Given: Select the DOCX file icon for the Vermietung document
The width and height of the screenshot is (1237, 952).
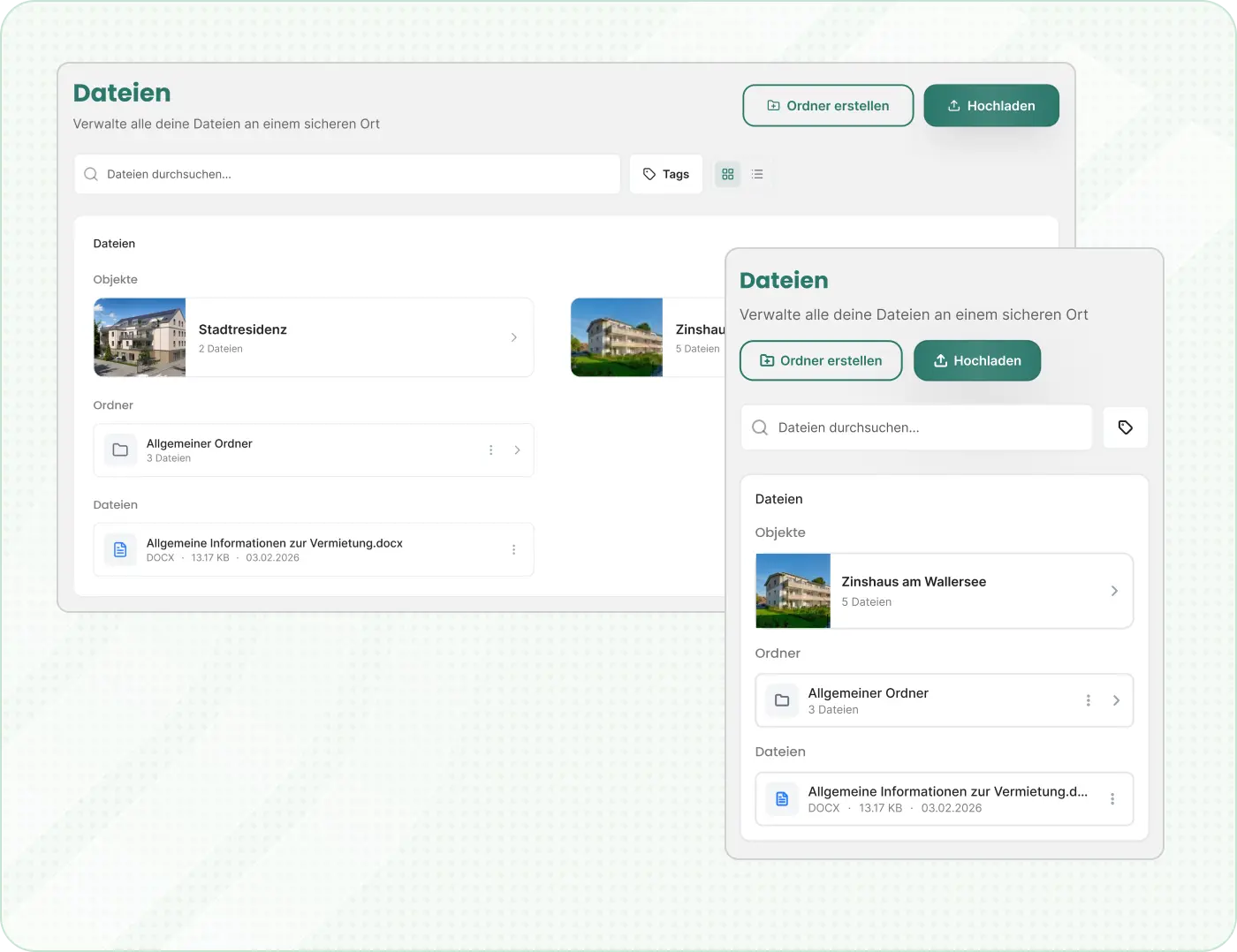Looking at the screenshot, I should pyautogui.click(x=120, y=549).
